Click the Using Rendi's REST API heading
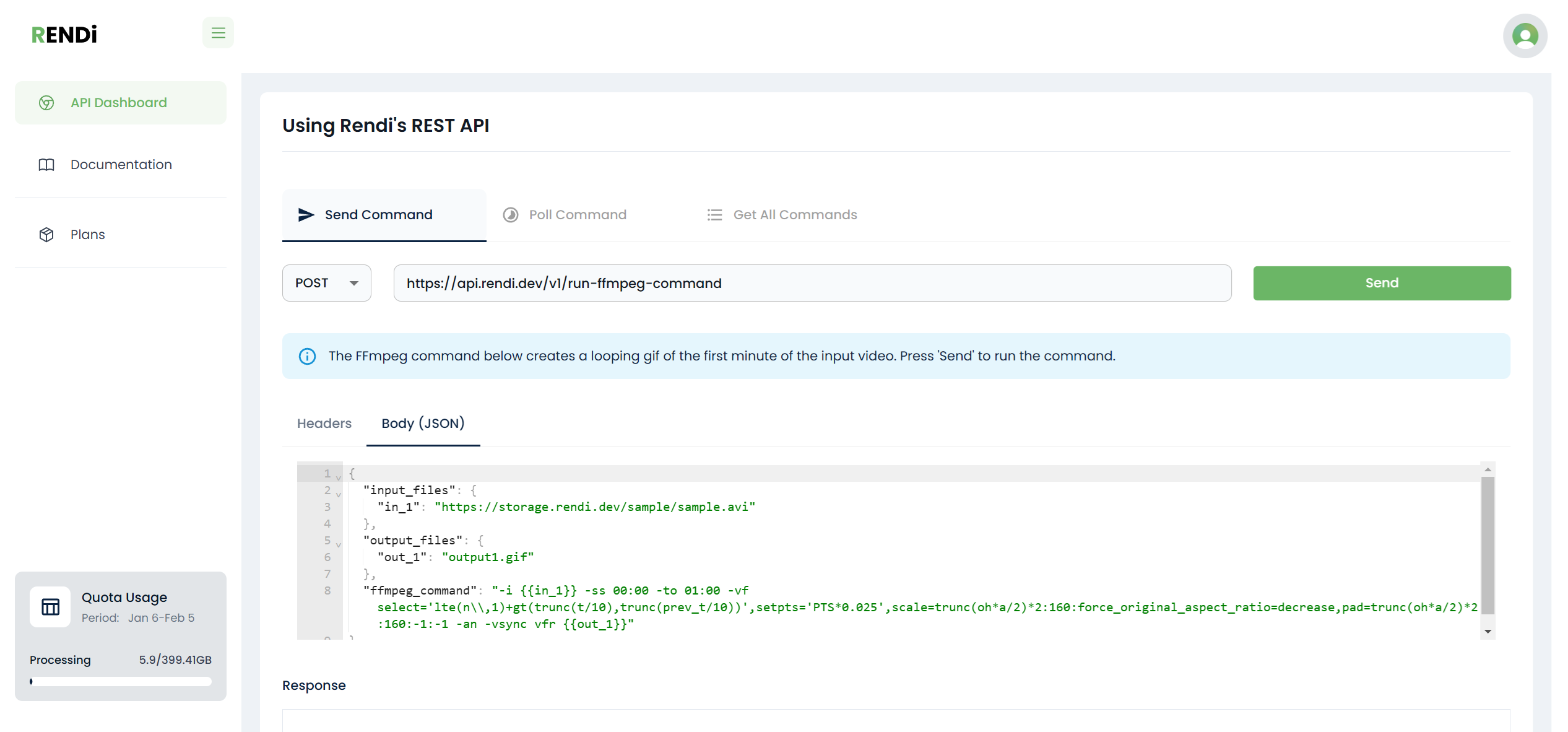Screen dimensions: 1568x732 click(386, 126)
